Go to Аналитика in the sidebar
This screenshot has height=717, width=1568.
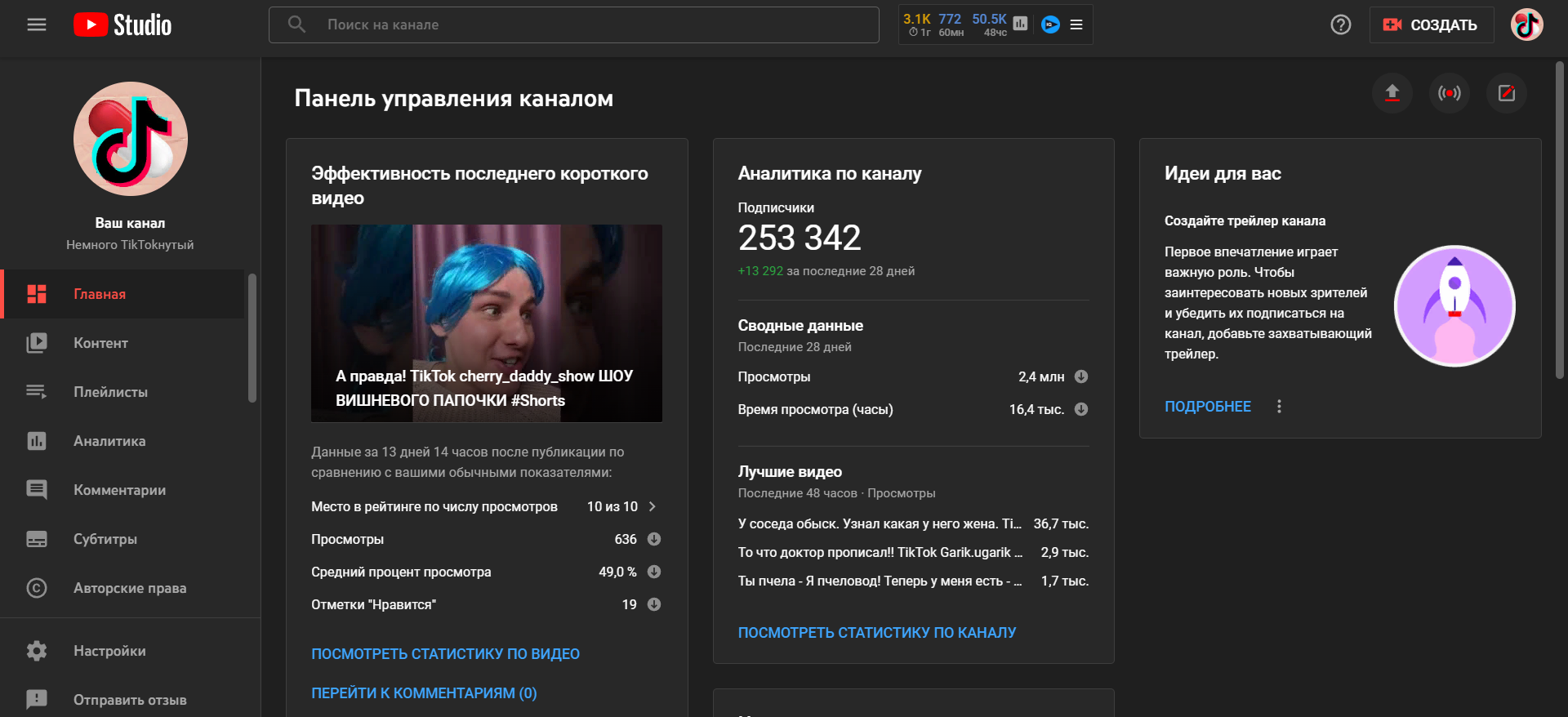pyautogui.click(x=109, y=441)
